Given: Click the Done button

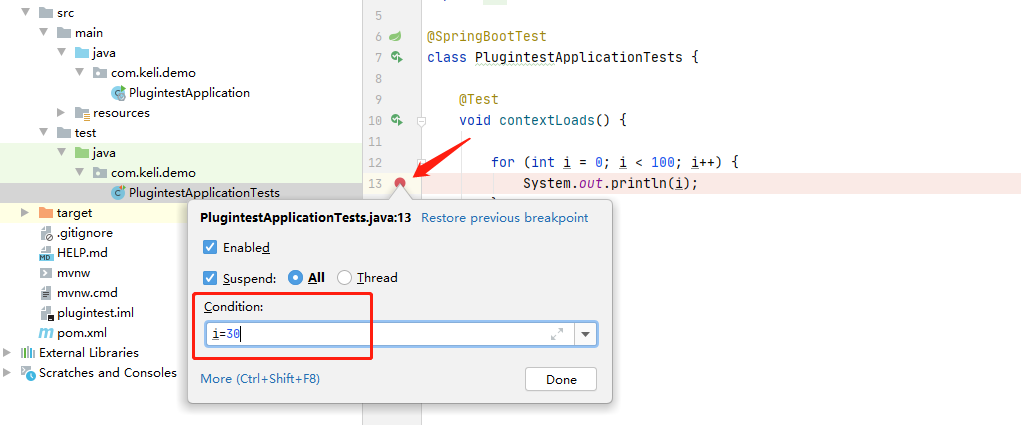Looking at the screenshot, I should (561, 379).
